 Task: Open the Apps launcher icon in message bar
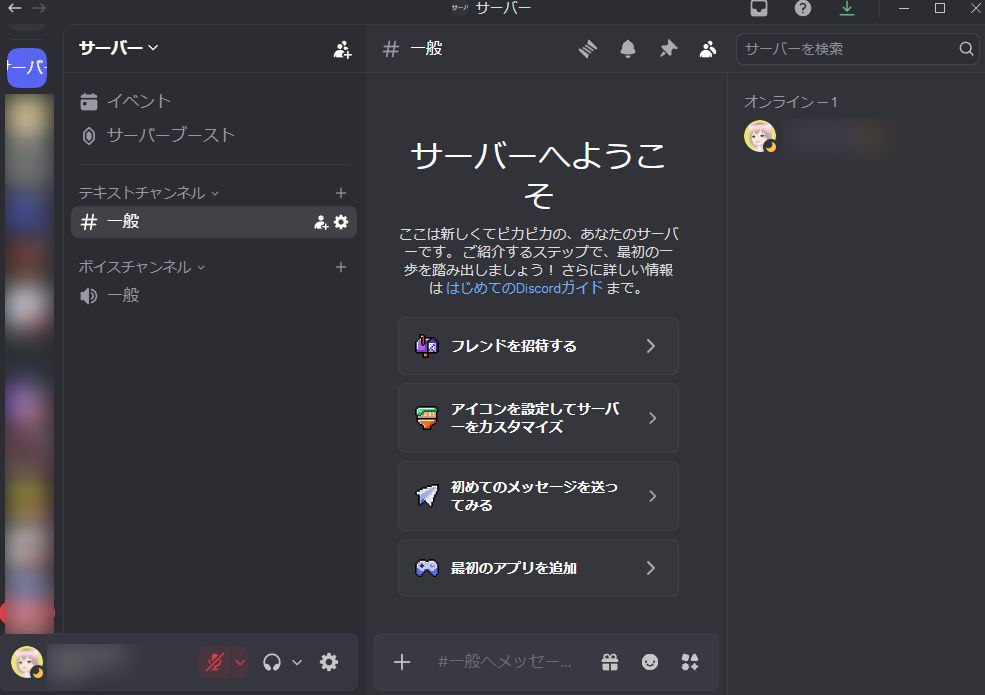(x=689, y=662)
